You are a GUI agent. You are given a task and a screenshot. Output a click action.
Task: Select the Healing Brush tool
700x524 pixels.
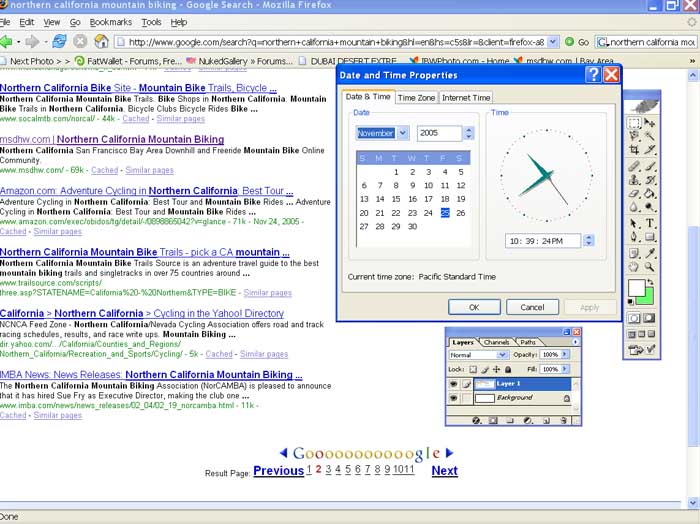(634, 166)
